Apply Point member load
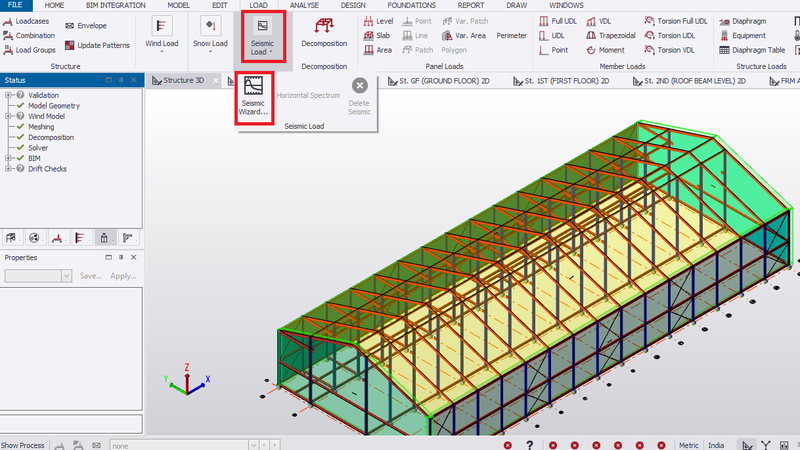800x450 pixels. [x=554, y=50]
